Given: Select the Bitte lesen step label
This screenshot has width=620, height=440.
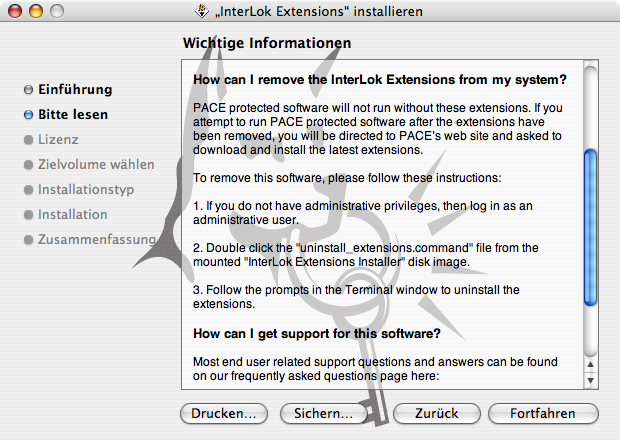Looking at the screenshot, I should tap(73, 115).
